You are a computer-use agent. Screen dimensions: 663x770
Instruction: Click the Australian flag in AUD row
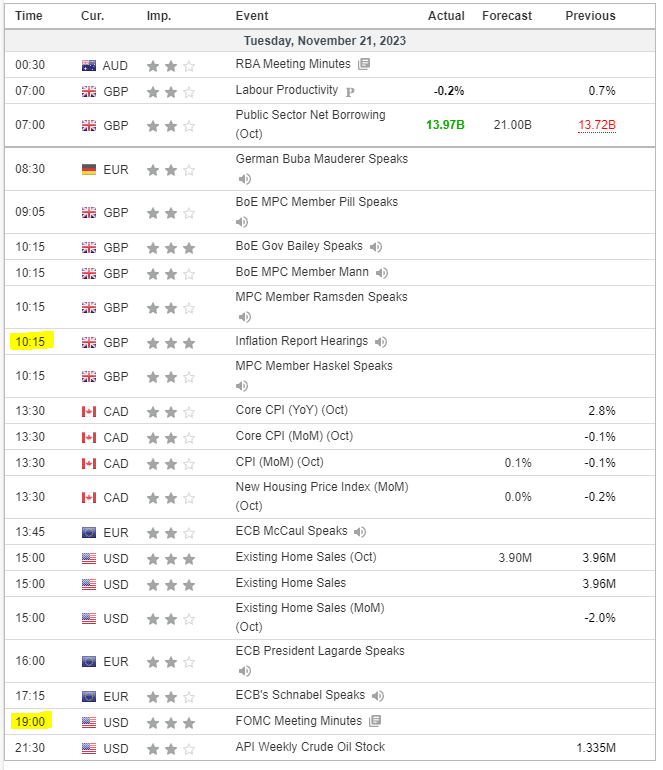click(90, 65)
